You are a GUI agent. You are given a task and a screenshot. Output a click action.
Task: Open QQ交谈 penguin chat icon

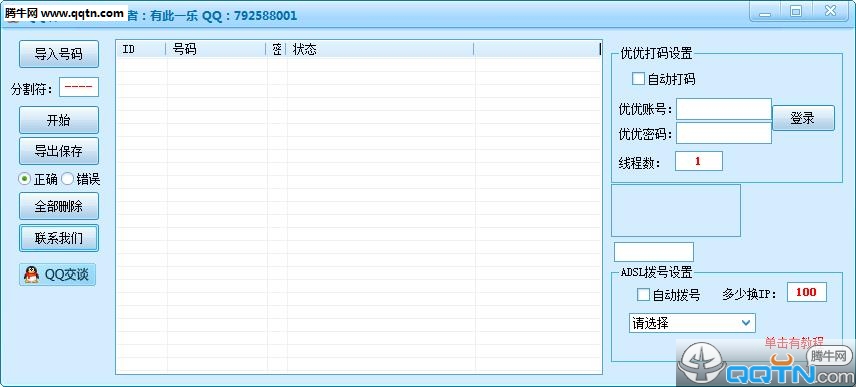coord(57,275)
